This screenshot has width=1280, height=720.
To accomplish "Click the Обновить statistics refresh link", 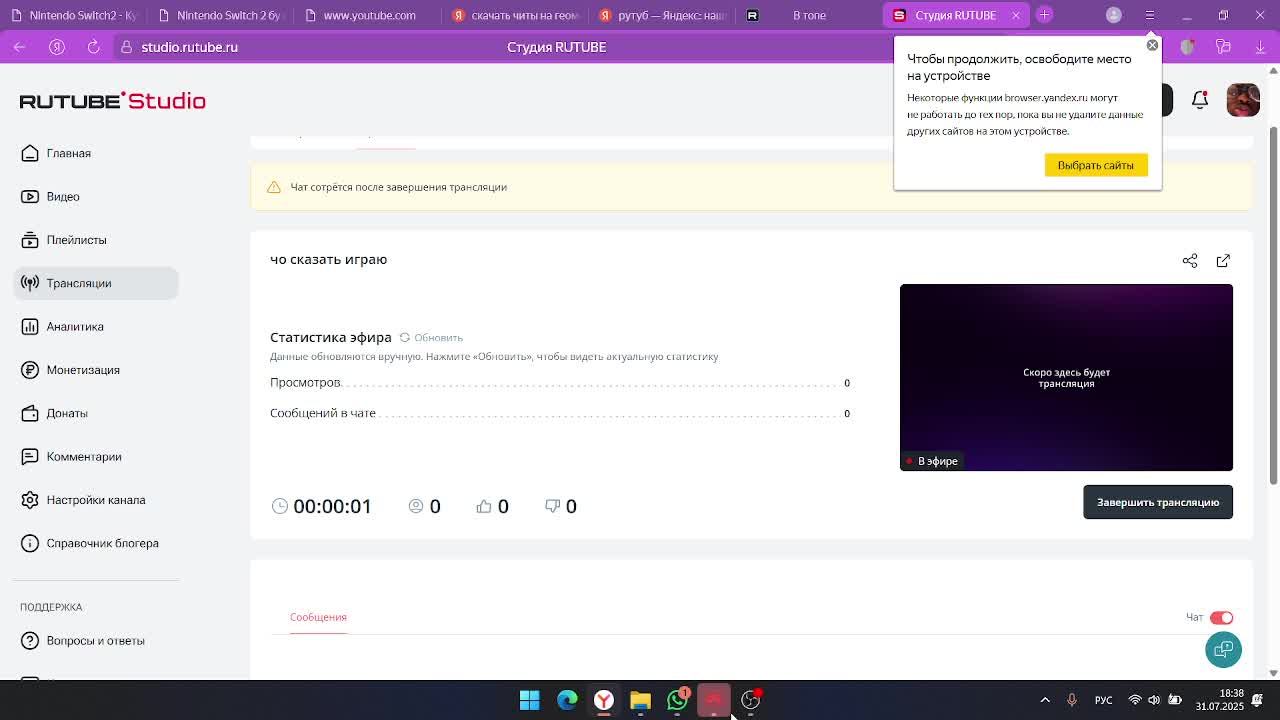I will click(431, 337).
